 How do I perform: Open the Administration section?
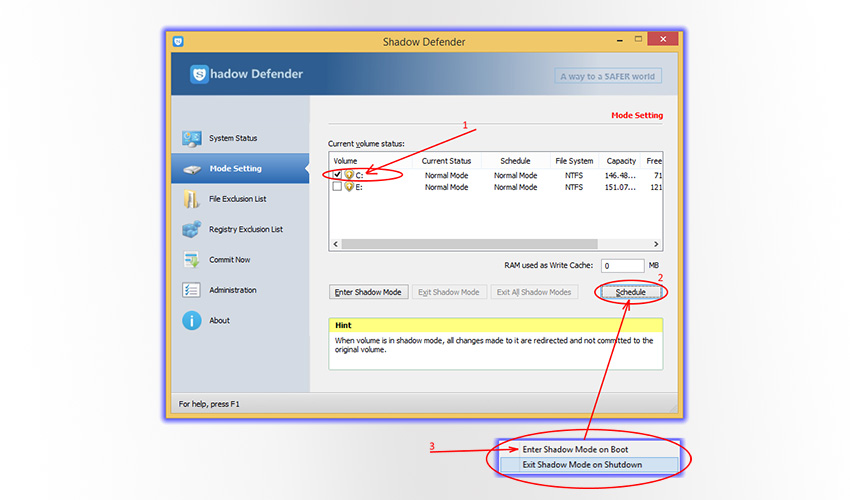tap(240, 290)
